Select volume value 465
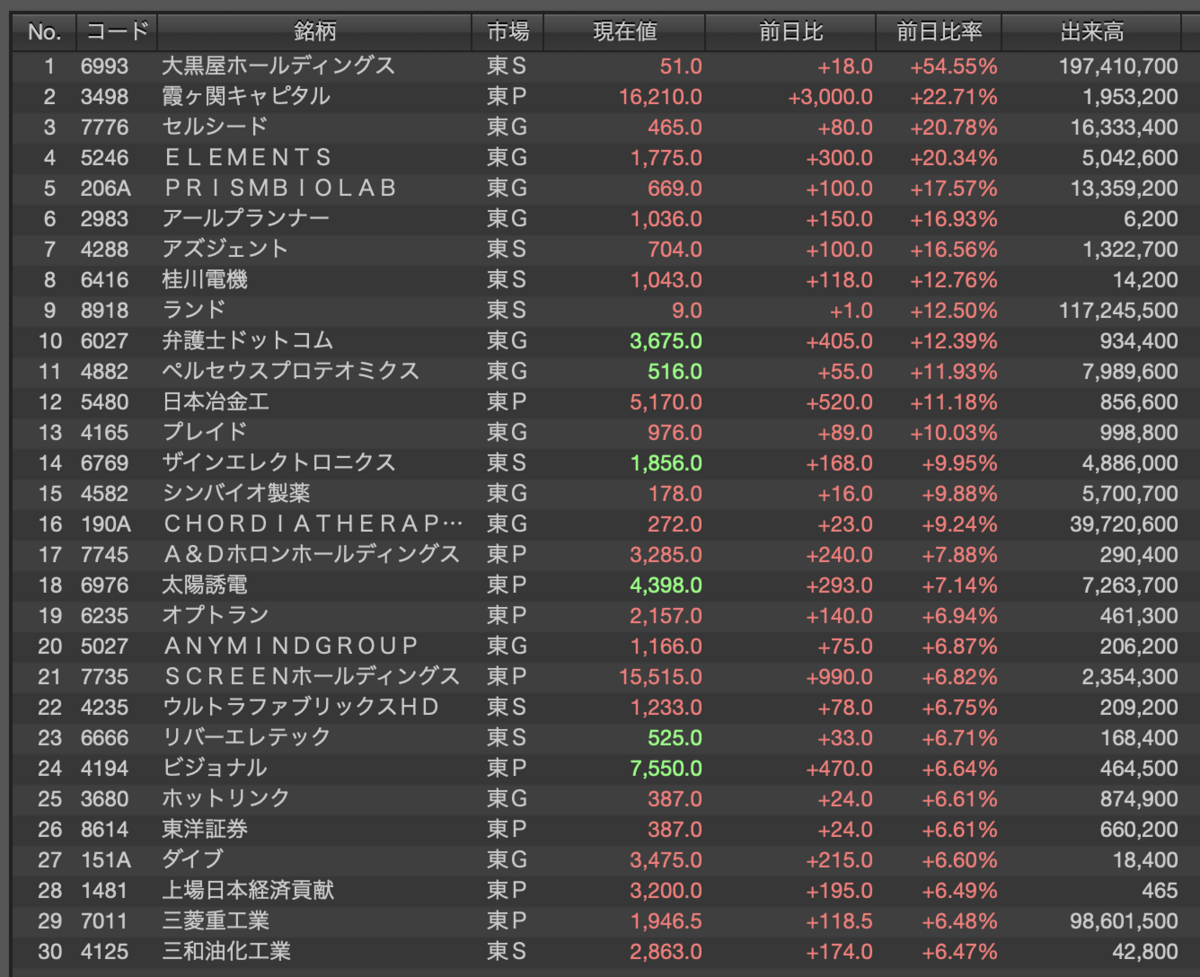Image resolution: width=1200 pixels, height=977 pixels. click(1161, 890)
